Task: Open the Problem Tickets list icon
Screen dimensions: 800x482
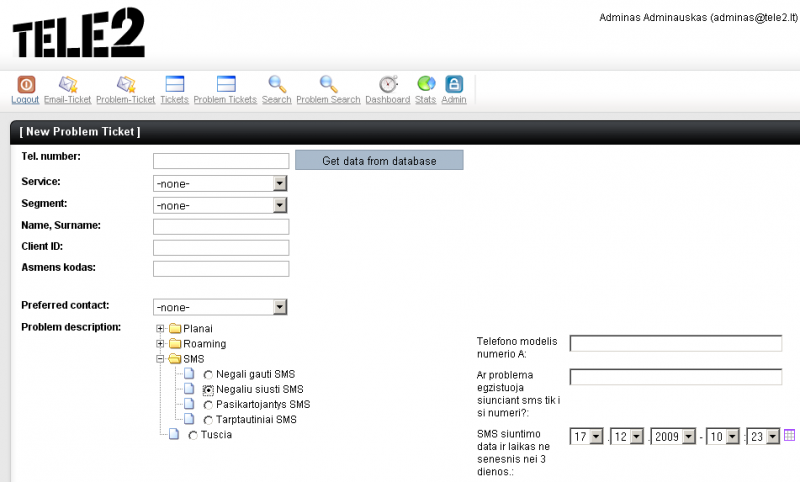Action: coord(226,84)
